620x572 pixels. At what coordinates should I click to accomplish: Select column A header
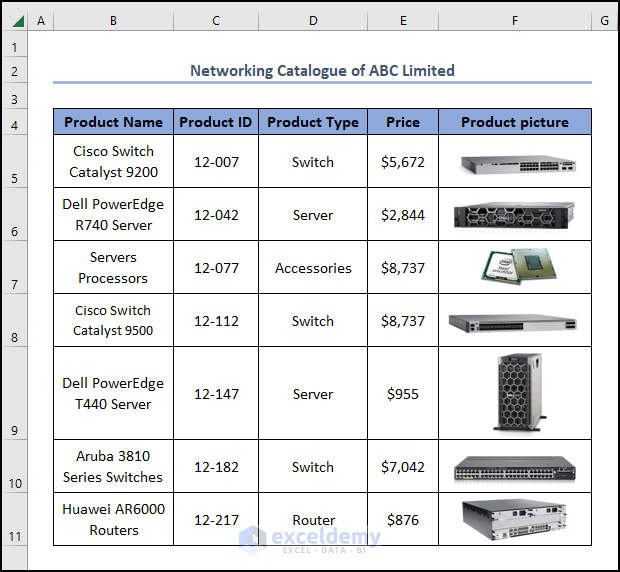[x=41, y=21]
